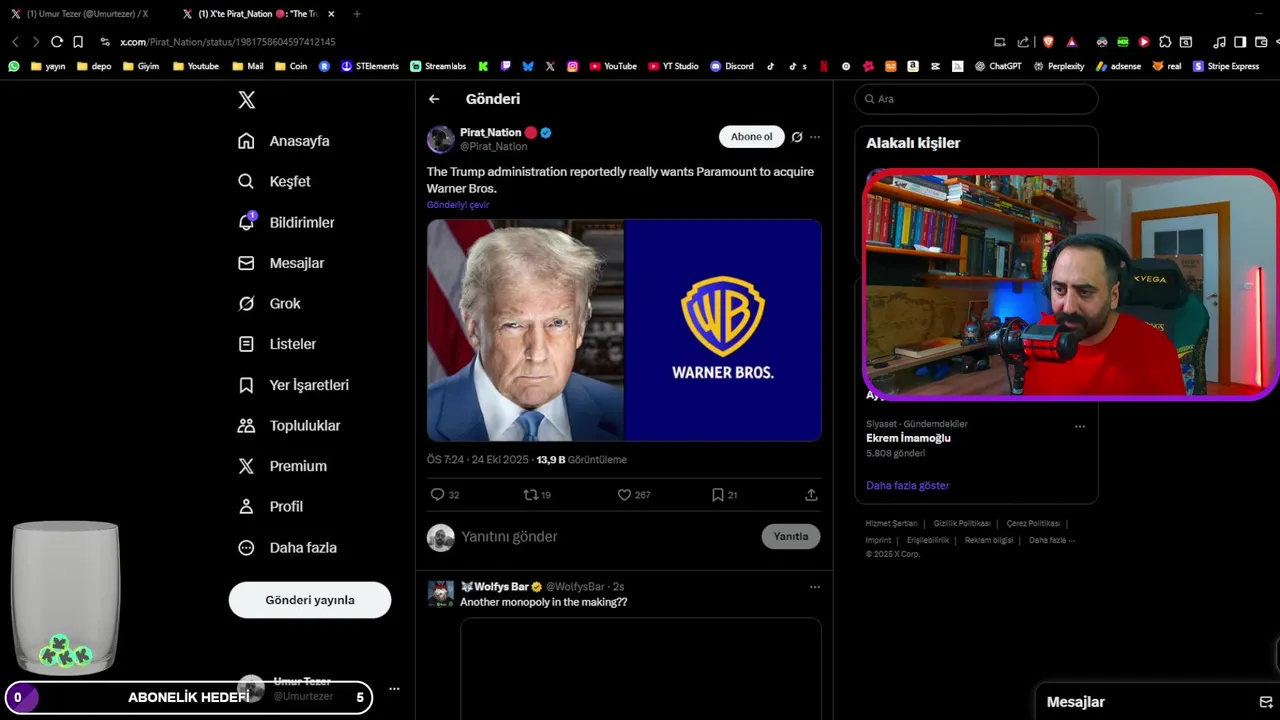Open yayın bookmarks folder
The image size is (1280, 720).
tap(48, 66)
